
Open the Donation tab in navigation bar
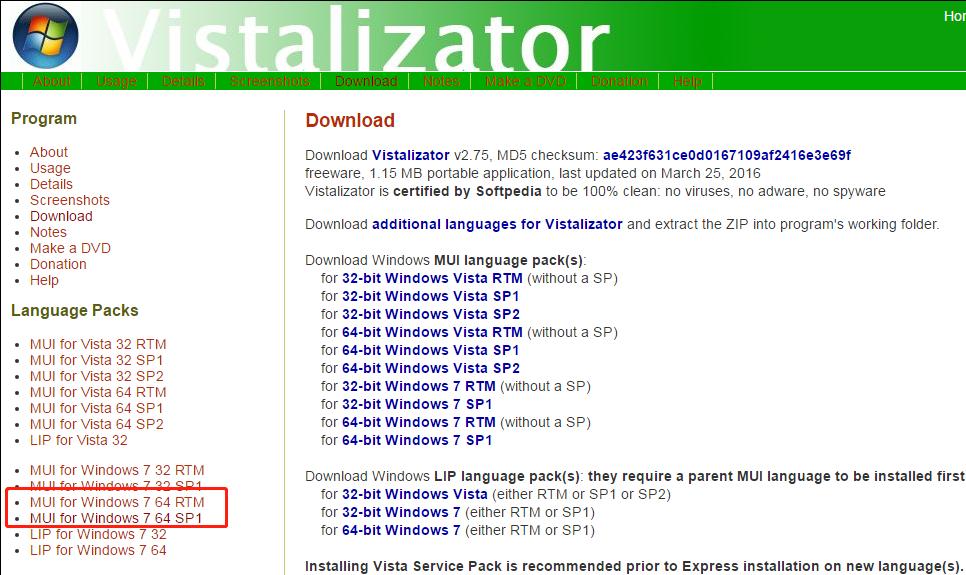click(x=619, y=81)
